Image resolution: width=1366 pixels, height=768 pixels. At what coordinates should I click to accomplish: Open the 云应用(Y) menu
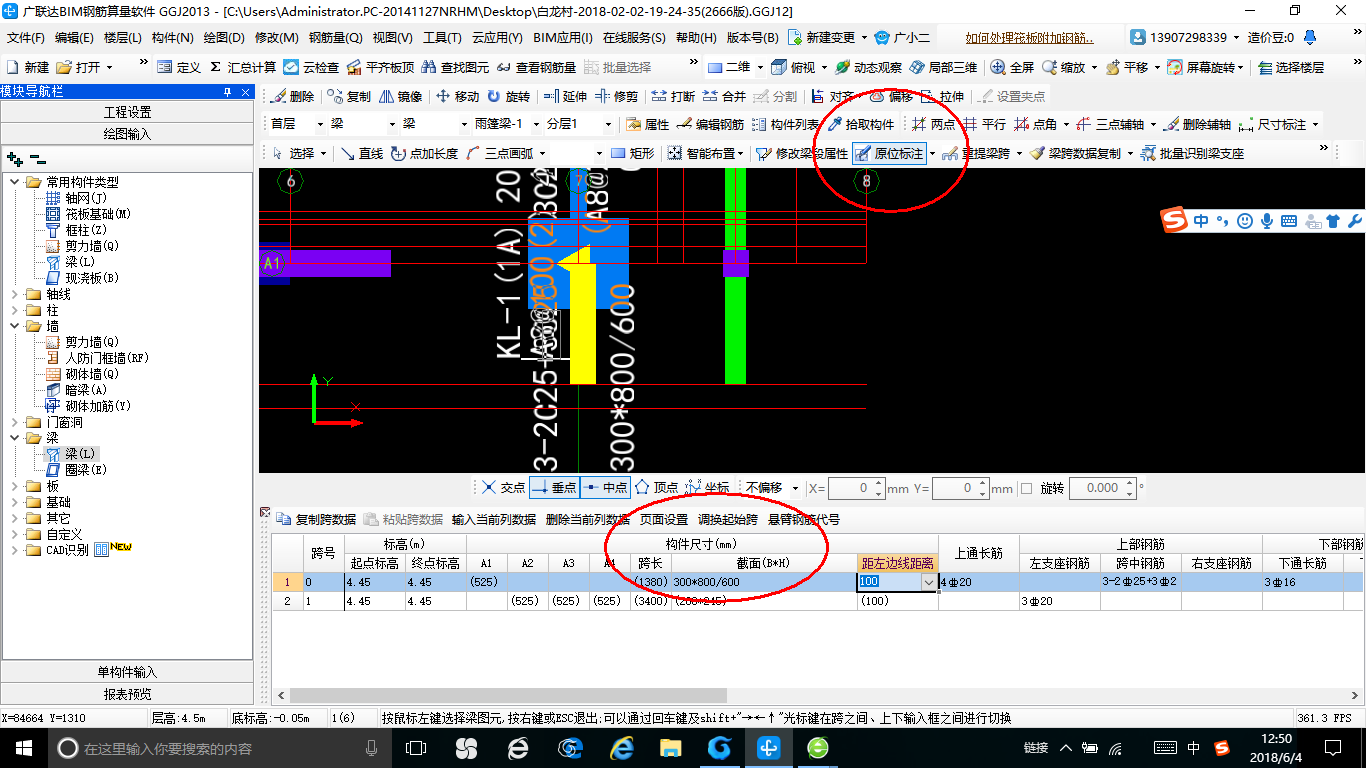pos(497,37)
